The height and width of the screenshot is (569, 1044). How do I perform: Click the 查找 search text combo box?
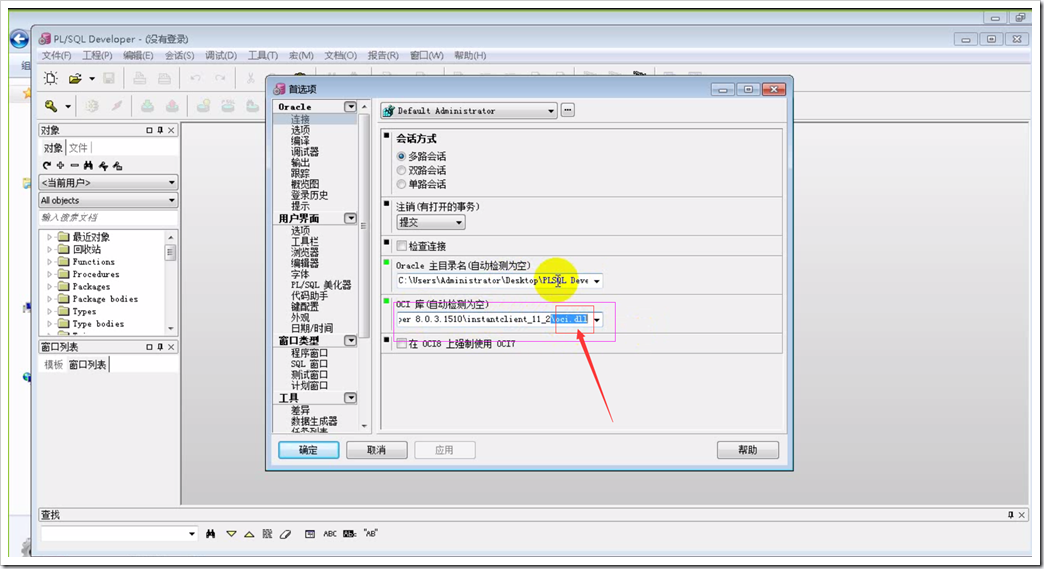point(119,534)
